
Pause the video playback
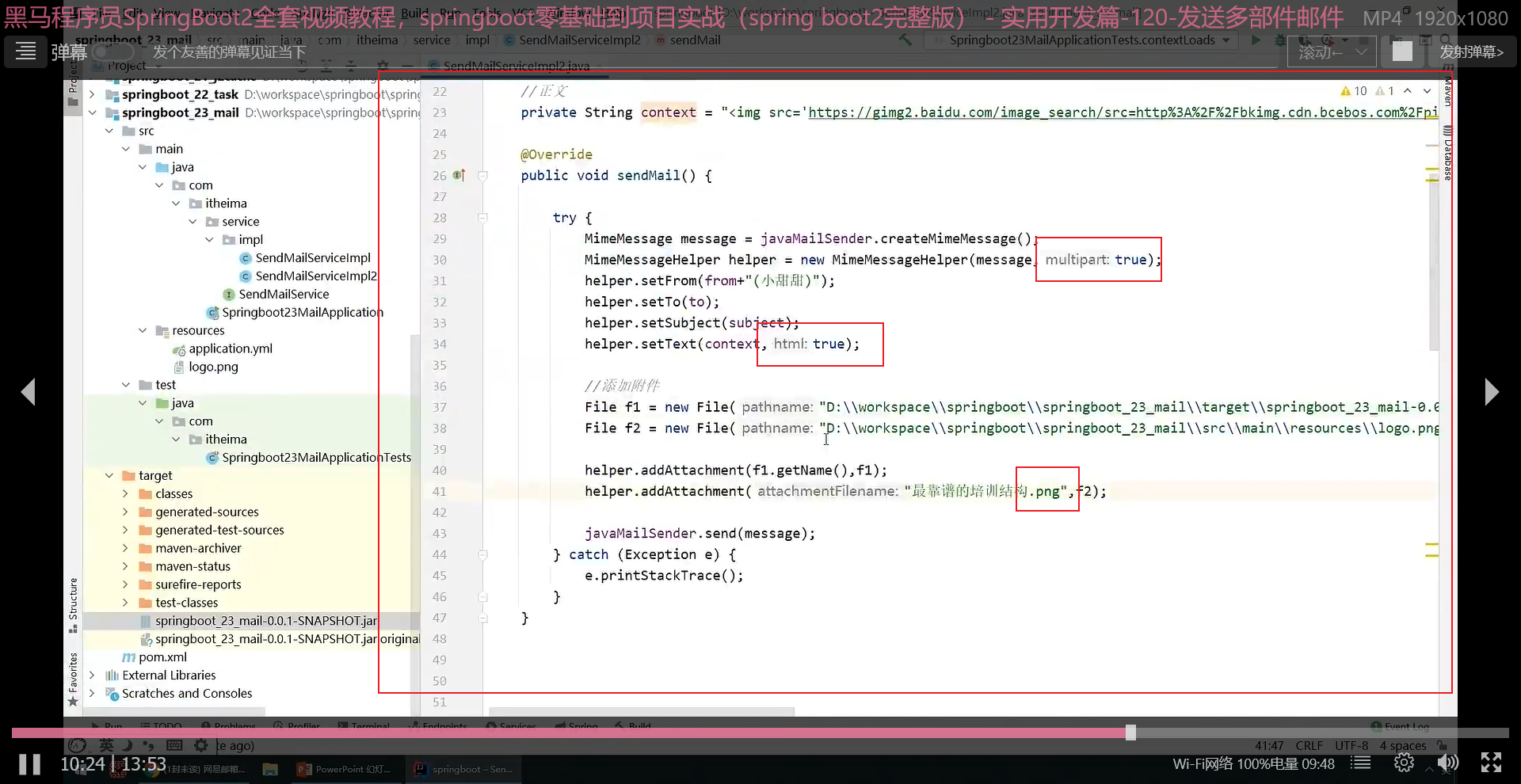click(x=30, y=764)
